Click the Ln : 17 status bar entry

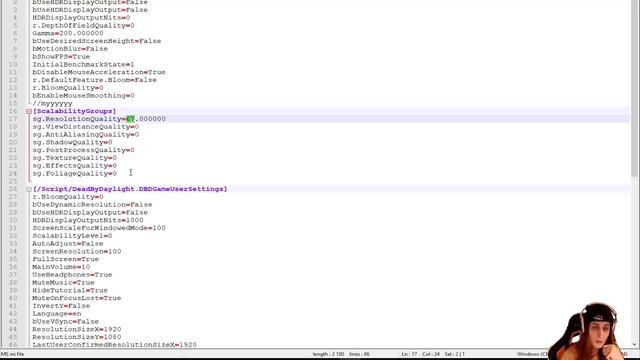(x=409, y=354)
